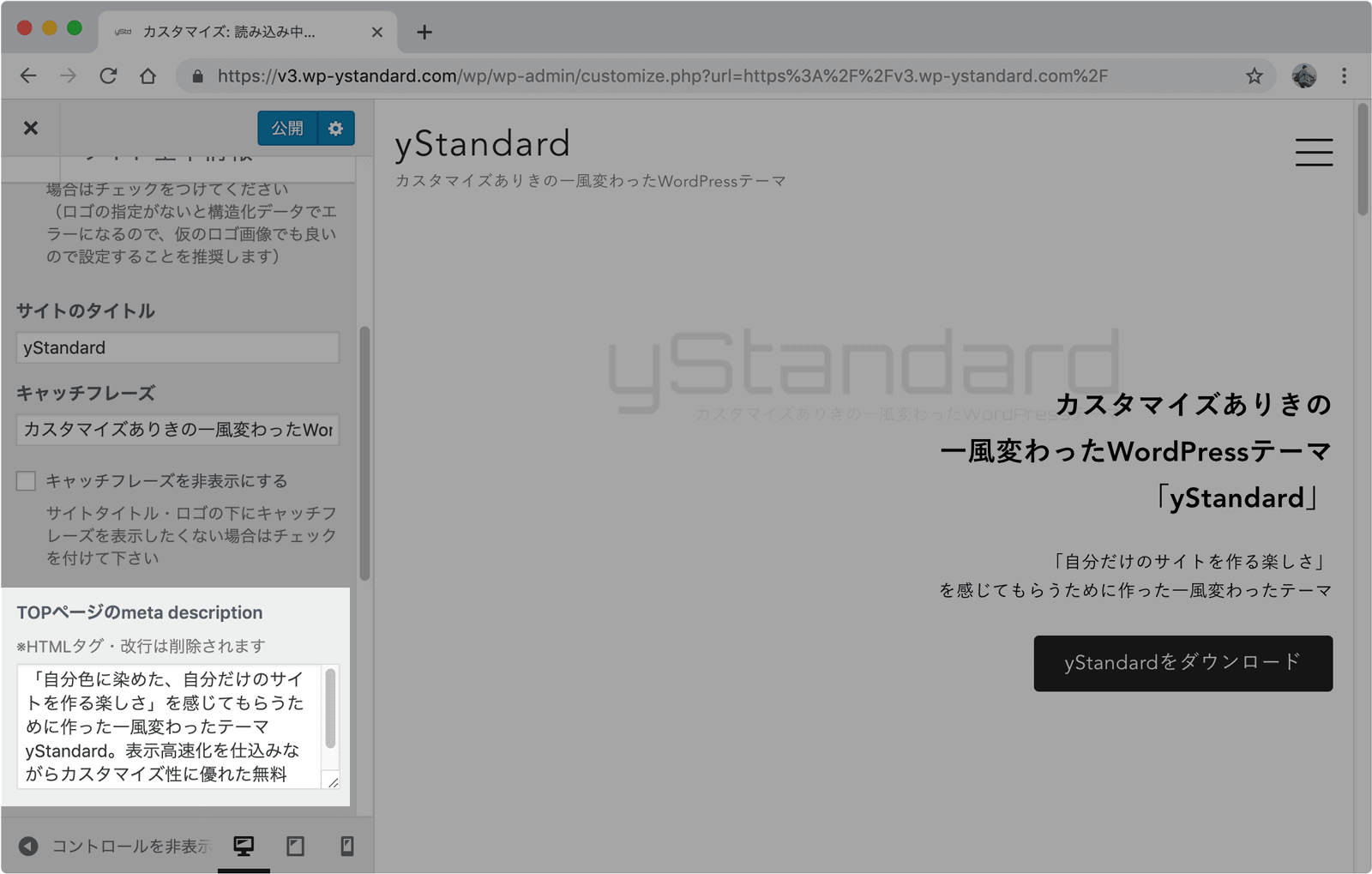This screenshot has width=1372, height=874.
Task: Click the TOPページのmeta description label
Action: (x=140, y=612)
